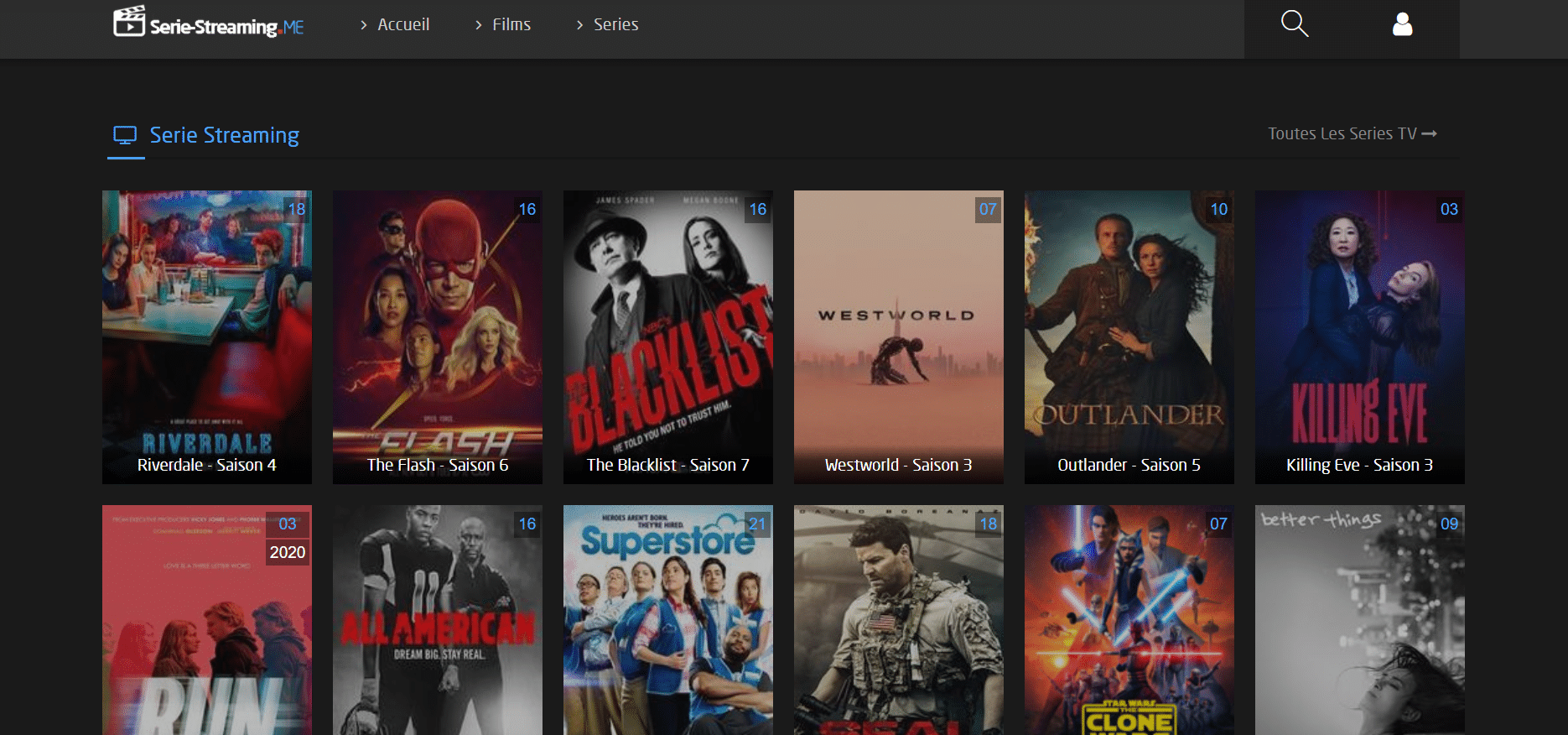Viewport: 1568px width, 735px height.
Task: Click episode badge 16 on All American
Action: point(527,524)
